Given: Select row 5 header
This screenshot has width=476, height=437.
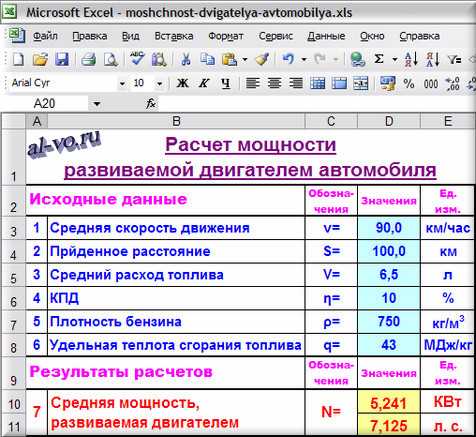Looking at the screenshot, I should tap(13, 275).
